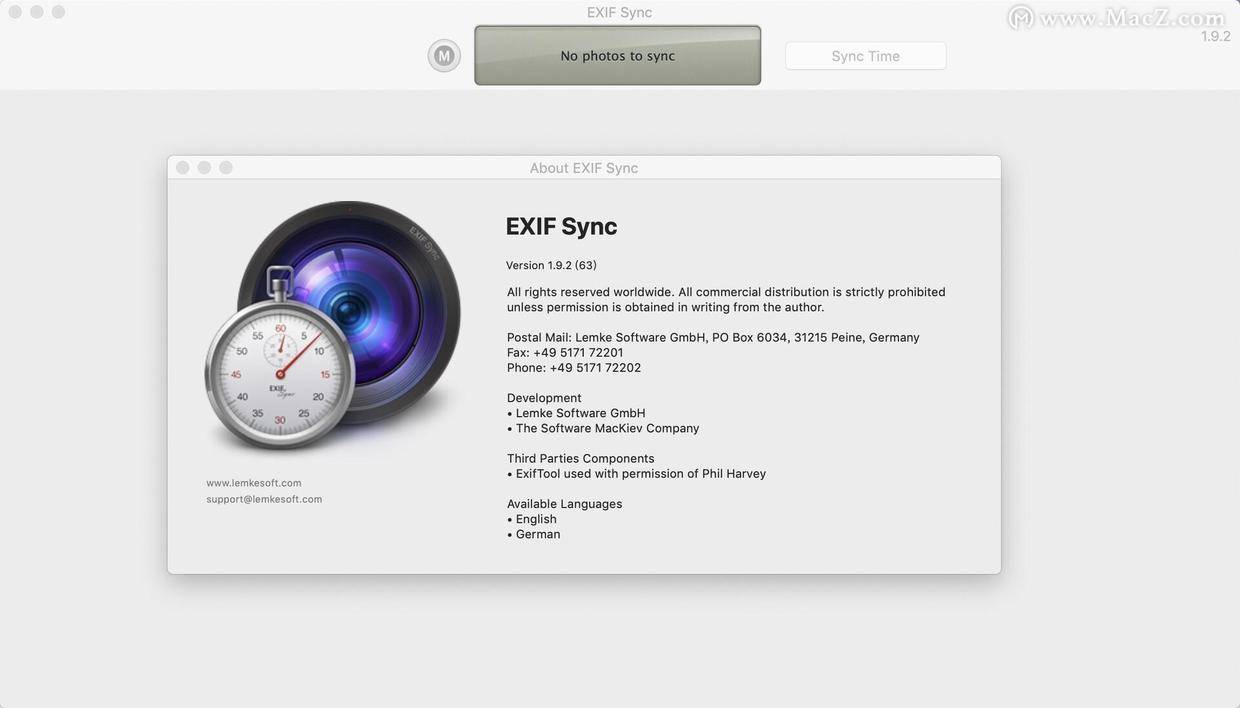Screen dimensions: 1240x708
Task: Click the 'Available Languages' heading
Action: 565,504
